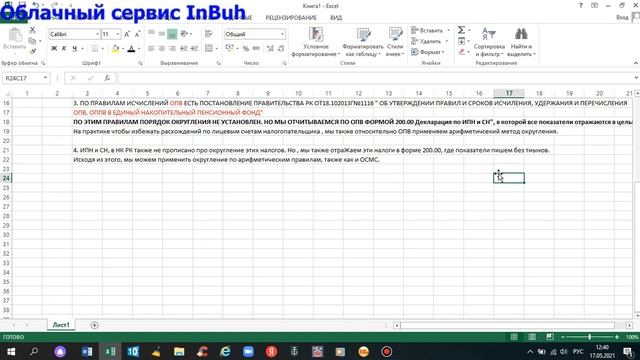Click accounting currency format icon
The height and width of the screenshot is (360, 640).
229,49
